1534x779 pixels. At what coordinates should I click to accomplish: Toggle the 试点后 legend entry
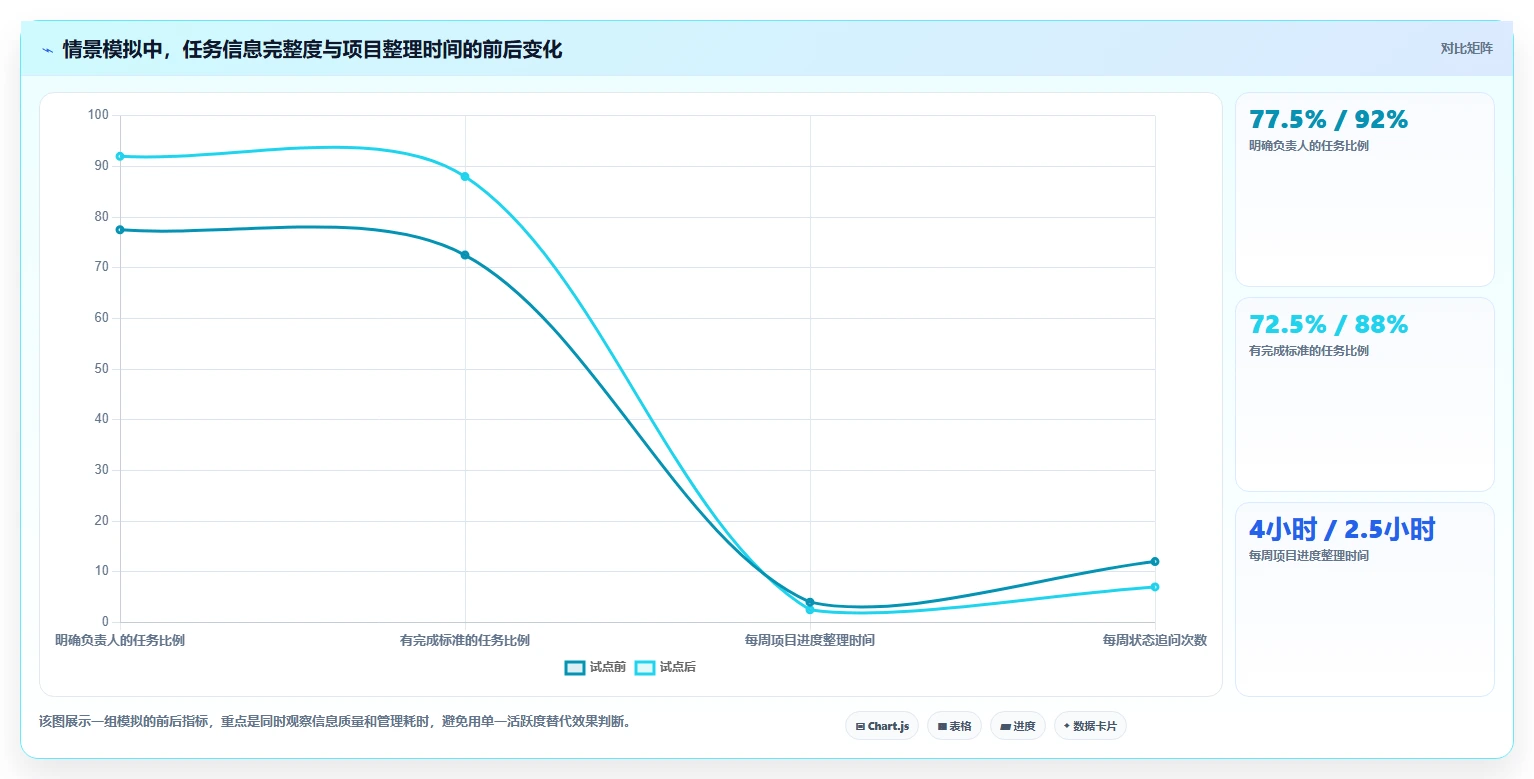[665, 668]
